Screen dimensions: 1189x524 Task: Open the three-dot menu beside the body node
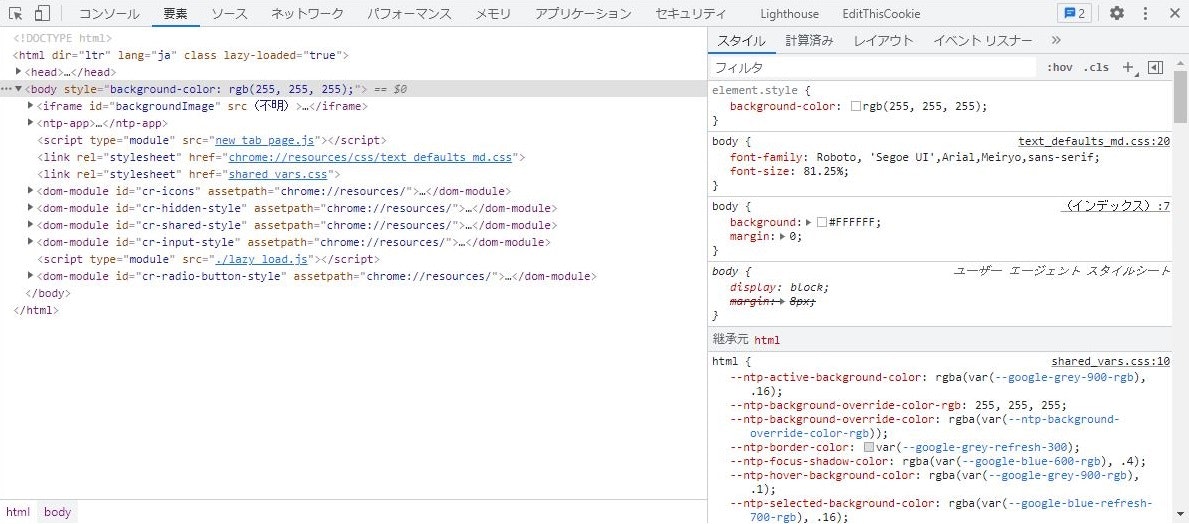[x=6, y=89]
